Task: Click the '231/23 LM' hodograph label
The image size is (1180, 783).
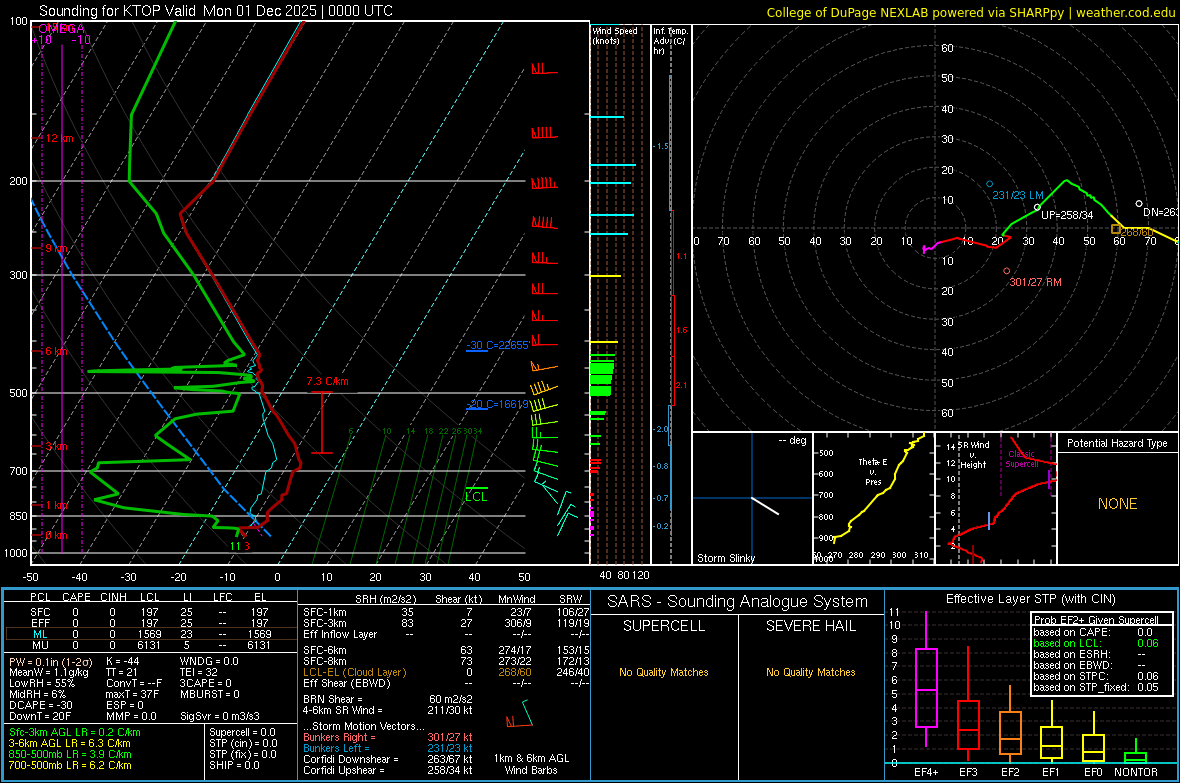Action: [x=1017, y=195]
